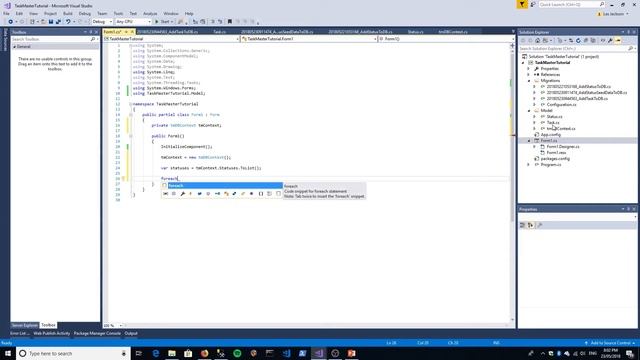Click the Windows Start button
640x360 pixels.
pos(8,353)
